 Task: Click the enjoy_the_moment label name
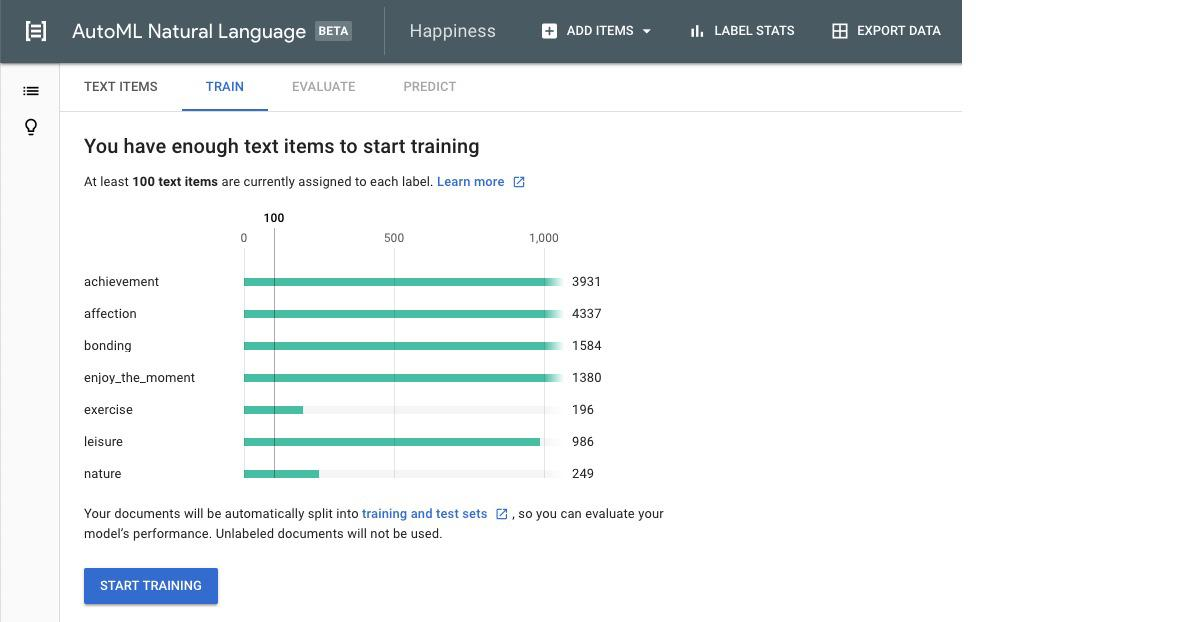140,378
